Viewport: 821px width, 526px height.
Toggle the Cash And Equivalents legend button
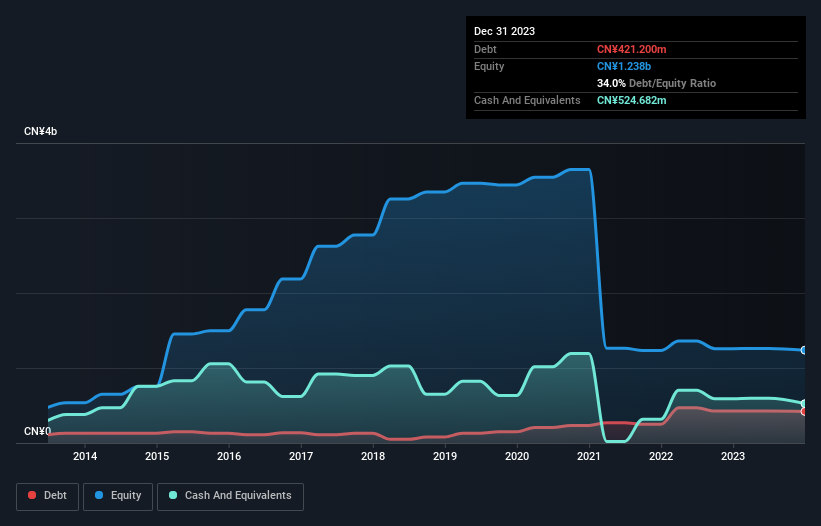230,496
